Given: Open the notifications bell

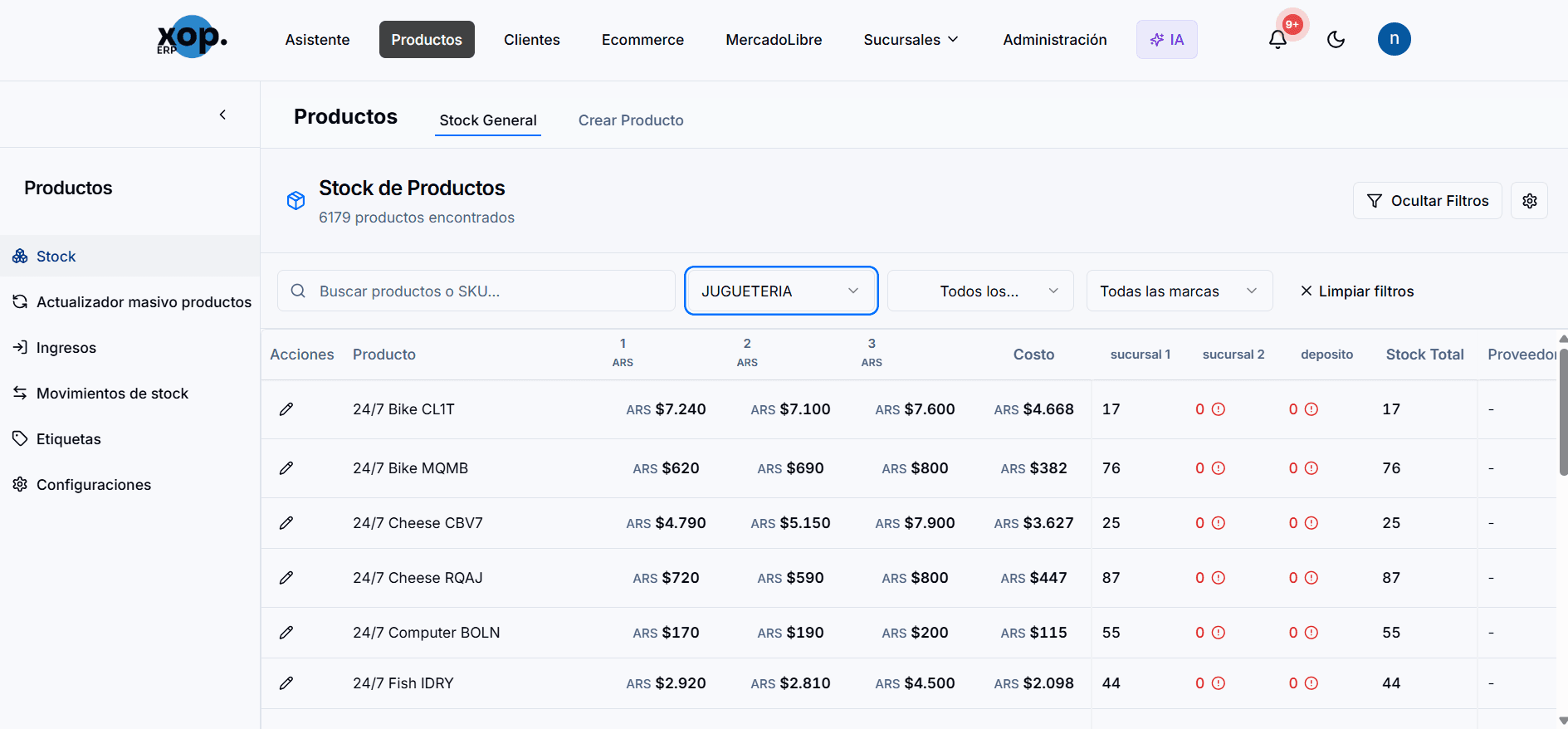Looking at the screenshot, I should point(1277,39).
